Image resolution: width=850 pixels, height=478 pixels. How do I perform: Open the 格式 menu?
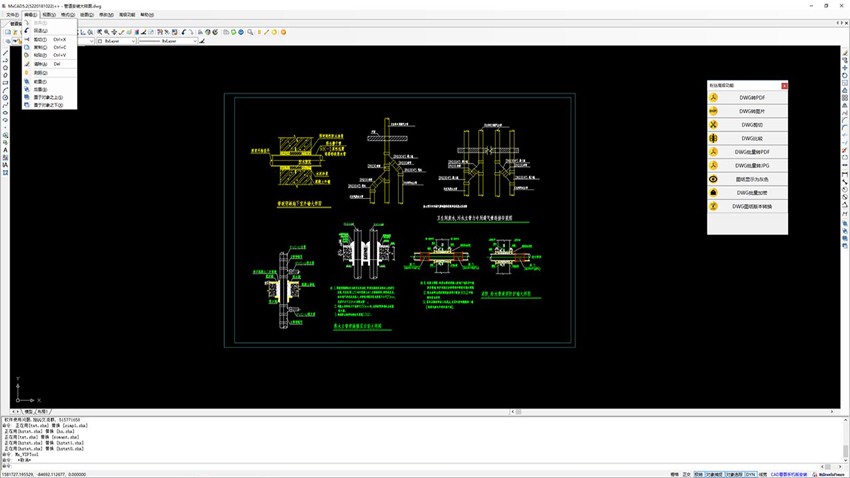68,15
